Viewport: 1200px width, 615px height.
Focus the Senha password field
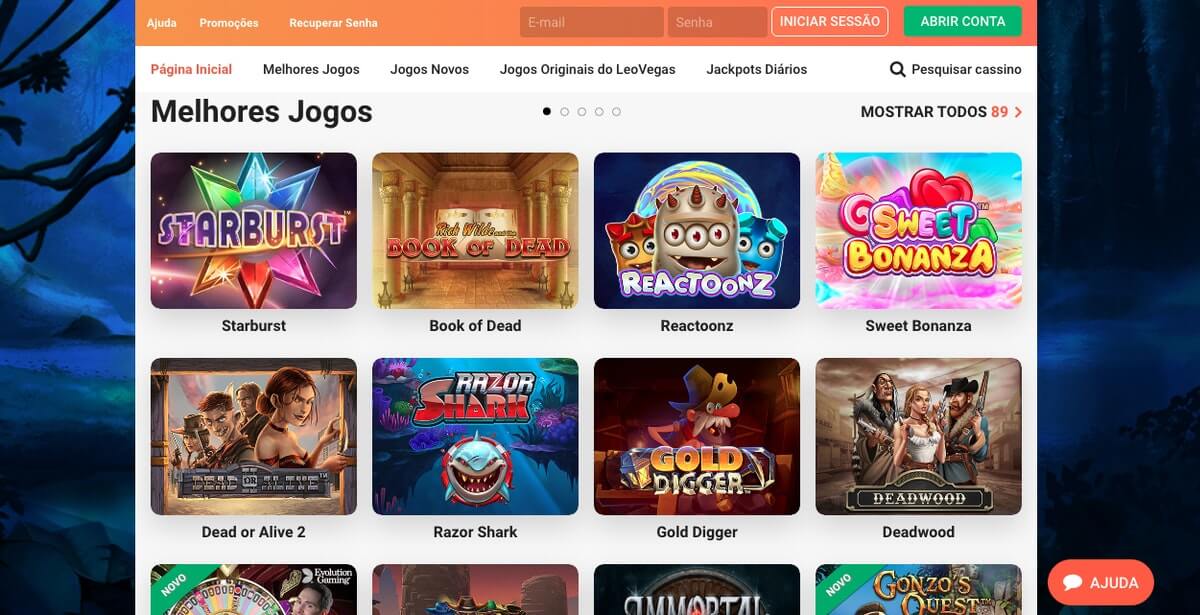tap(718, 22)
